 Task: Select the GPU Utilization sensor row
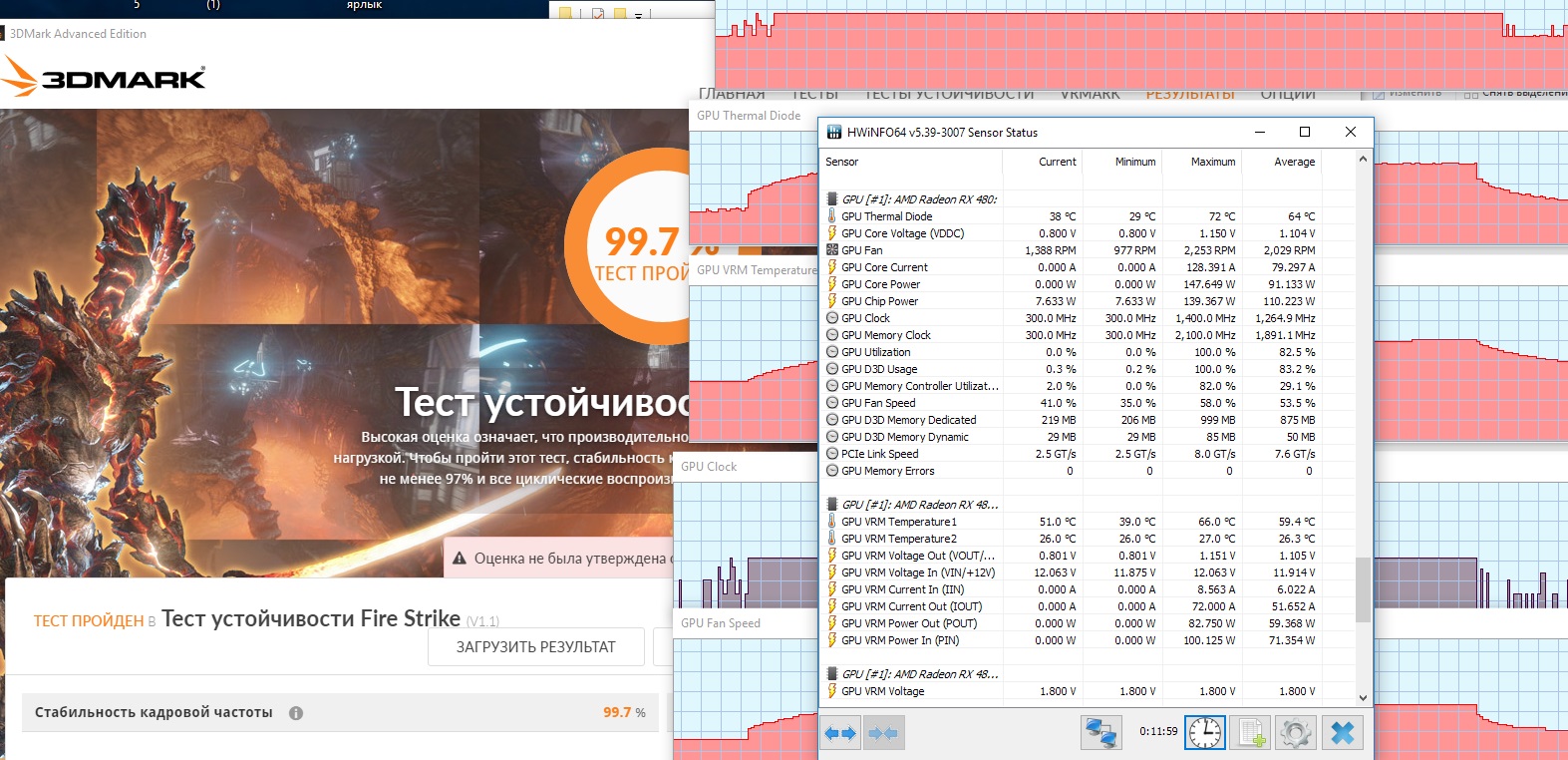pos(1088,352)
